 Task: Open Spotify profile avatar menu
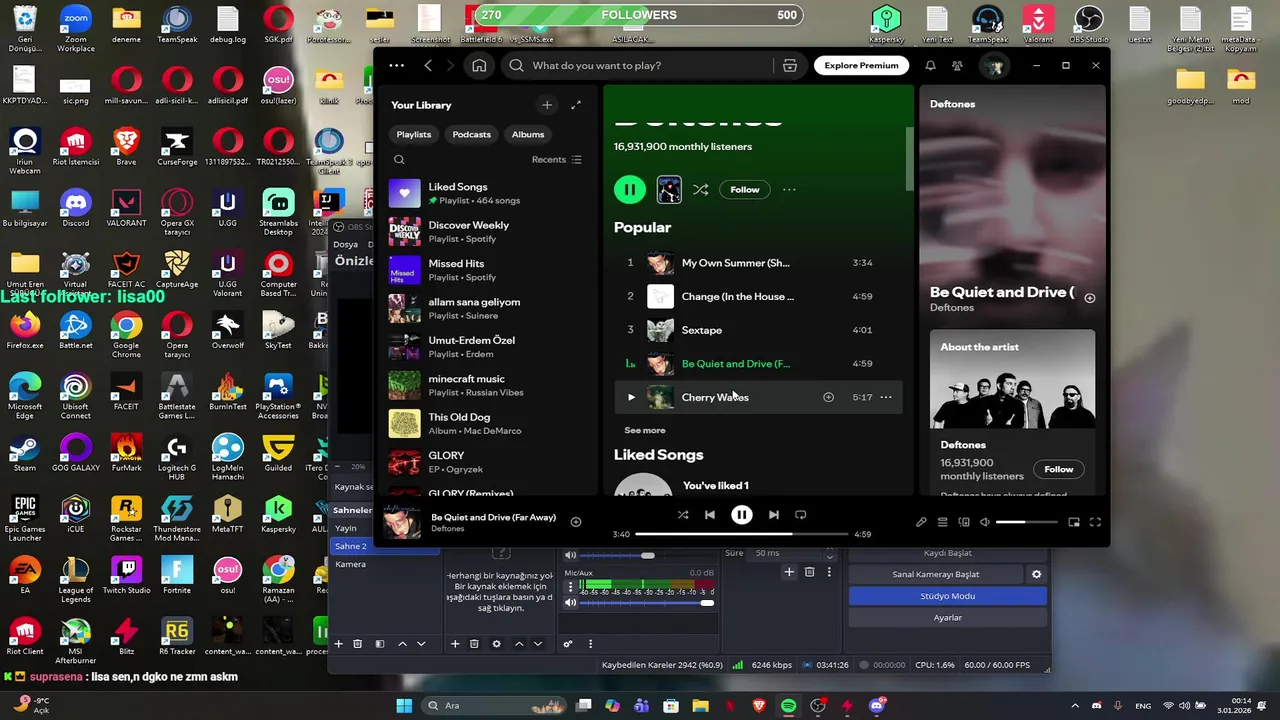click(994, 65)
